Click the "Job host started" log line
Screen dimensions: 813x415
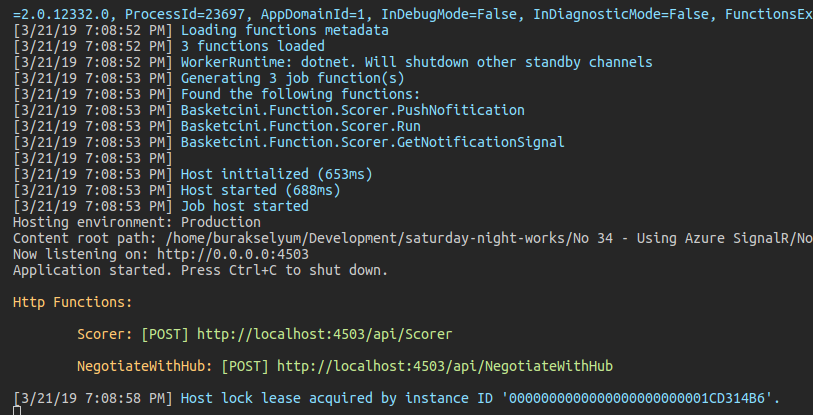(x=244, y=206)
